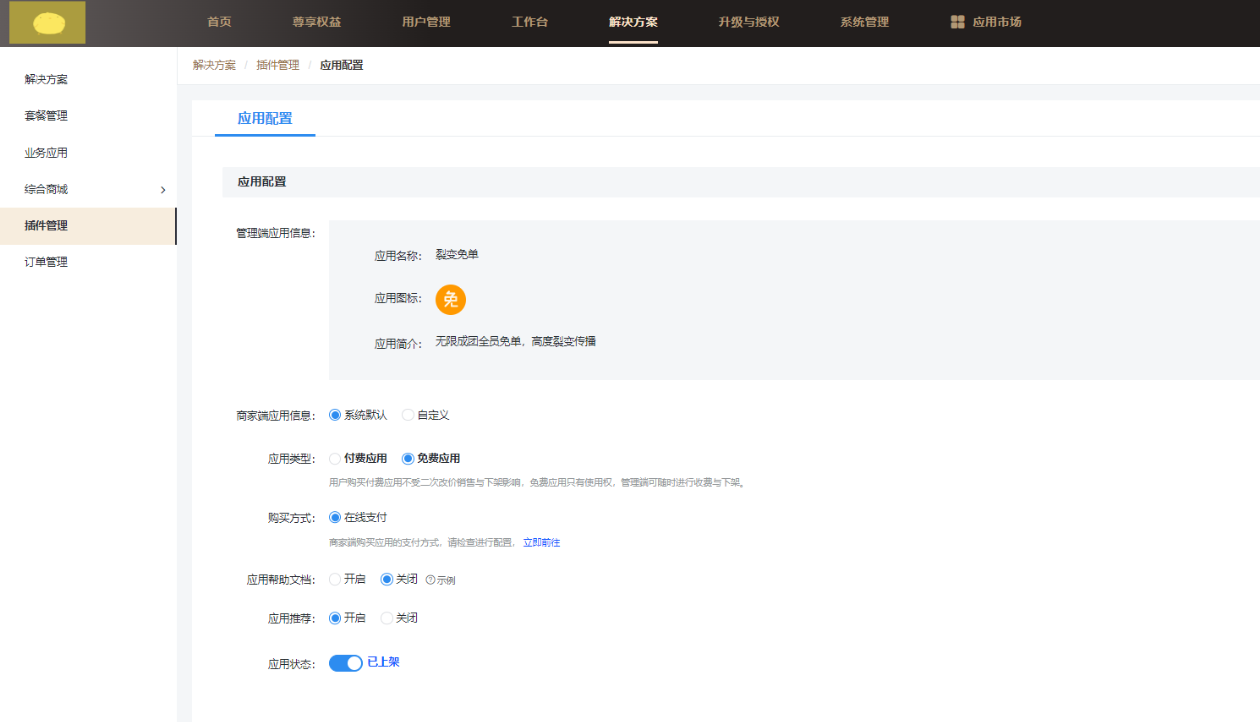Switch to the 应用配置 tab
Screen dimensions: 1260x722
265,118
